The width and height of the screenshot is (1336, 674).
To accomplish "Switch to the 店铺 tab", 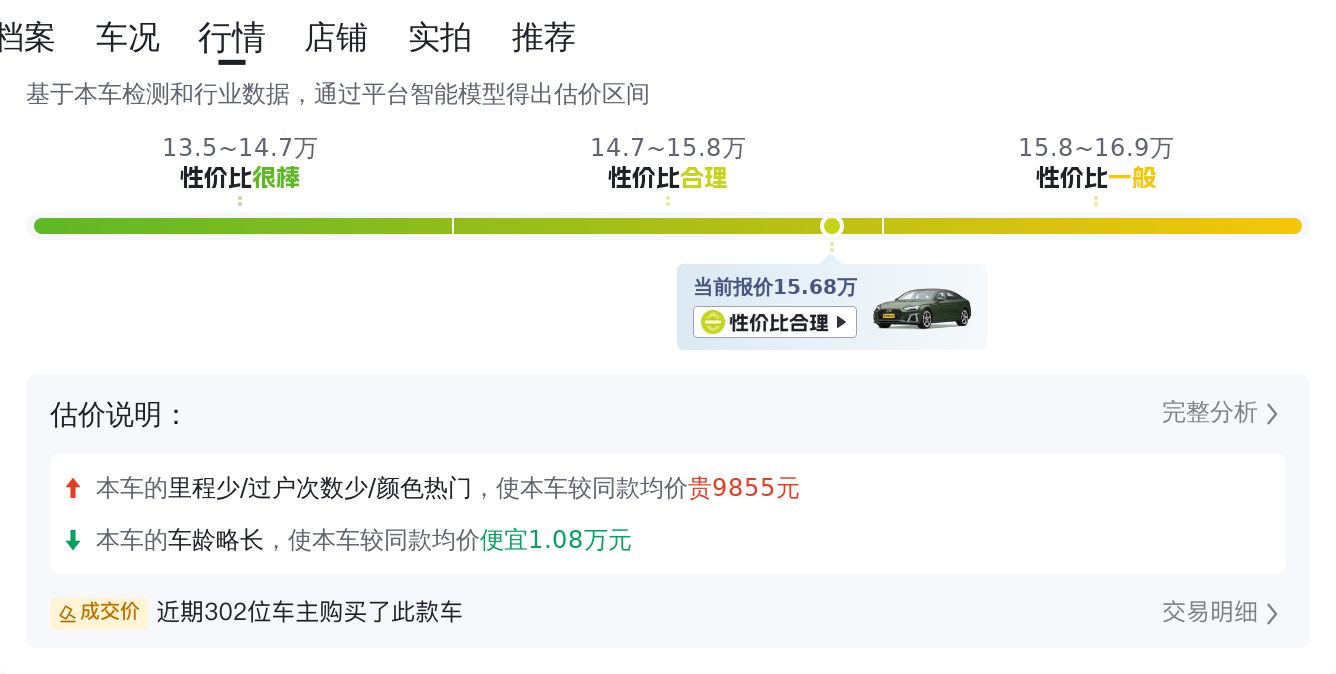I will tap(336, 38).
